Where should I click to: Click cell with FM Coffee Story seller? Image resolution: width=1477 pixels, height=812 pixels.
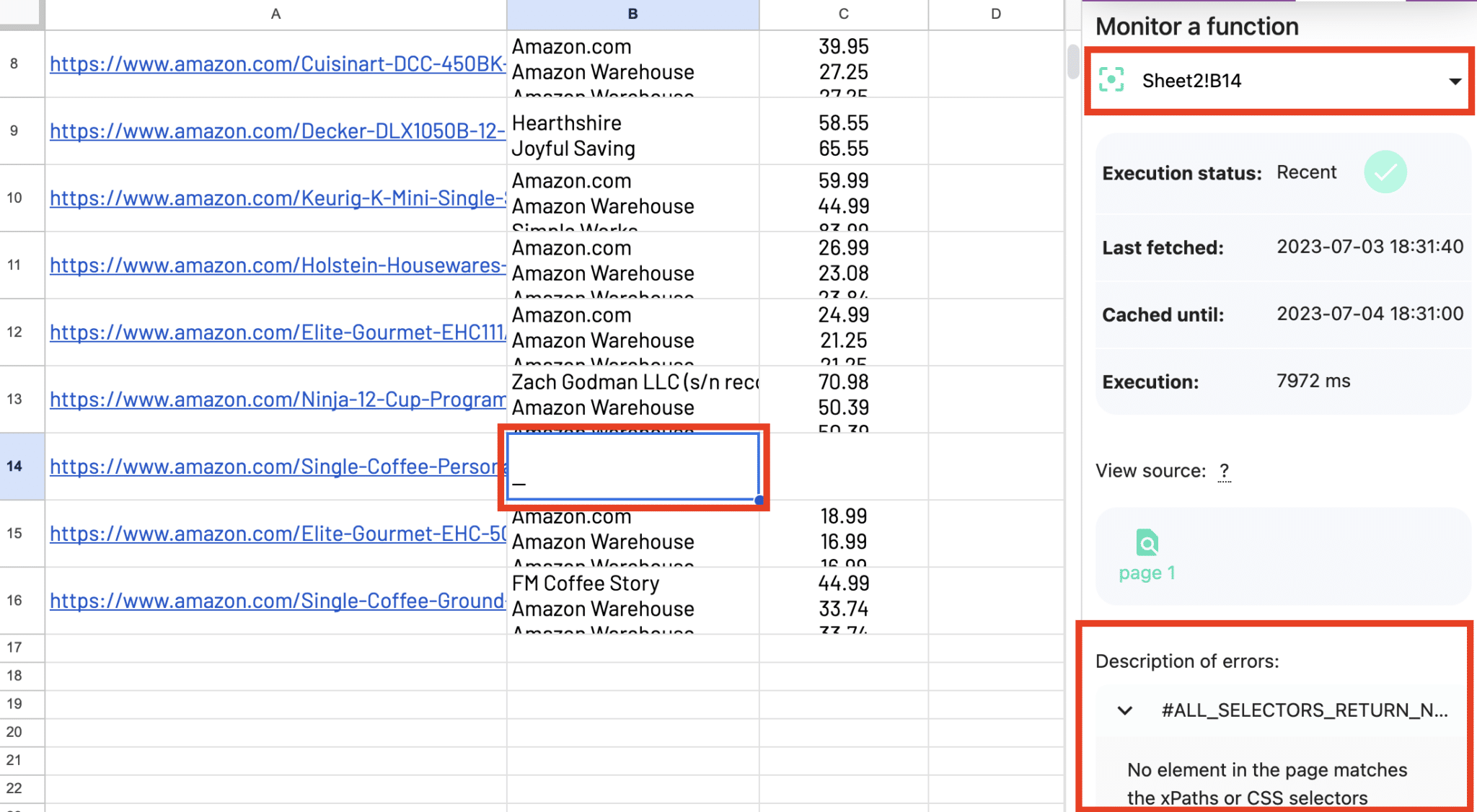tap(632, 600)
